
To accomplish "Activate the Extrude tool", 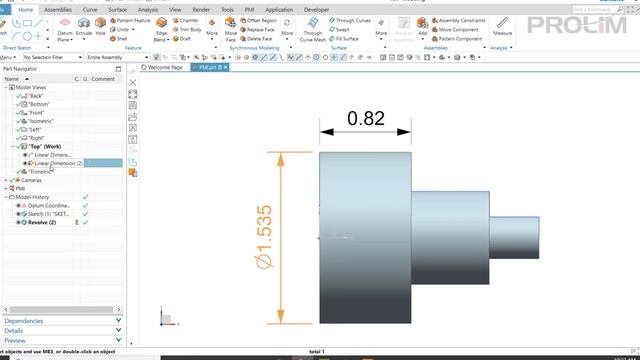I will [x=84, y=27].
